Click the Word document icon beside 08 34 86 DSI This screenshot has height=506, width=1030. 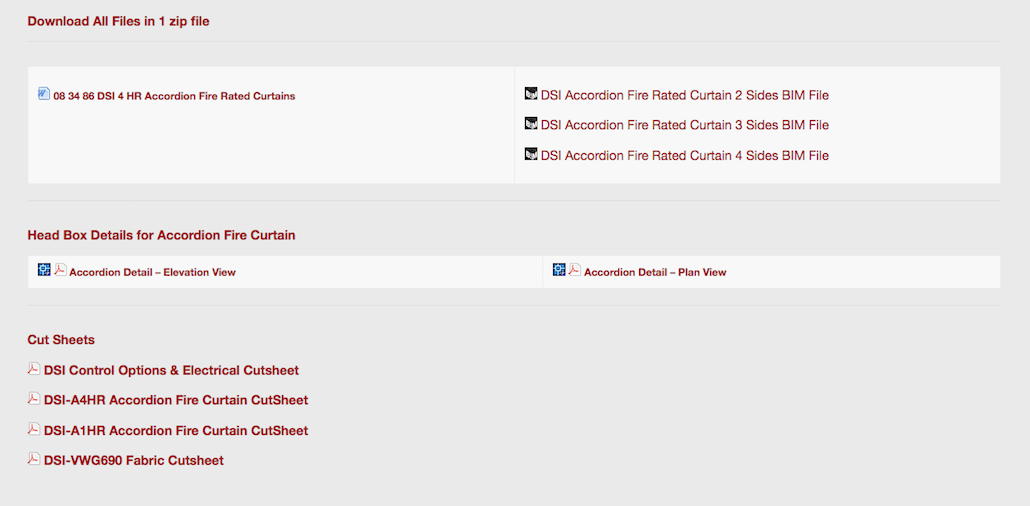point(44,94)
